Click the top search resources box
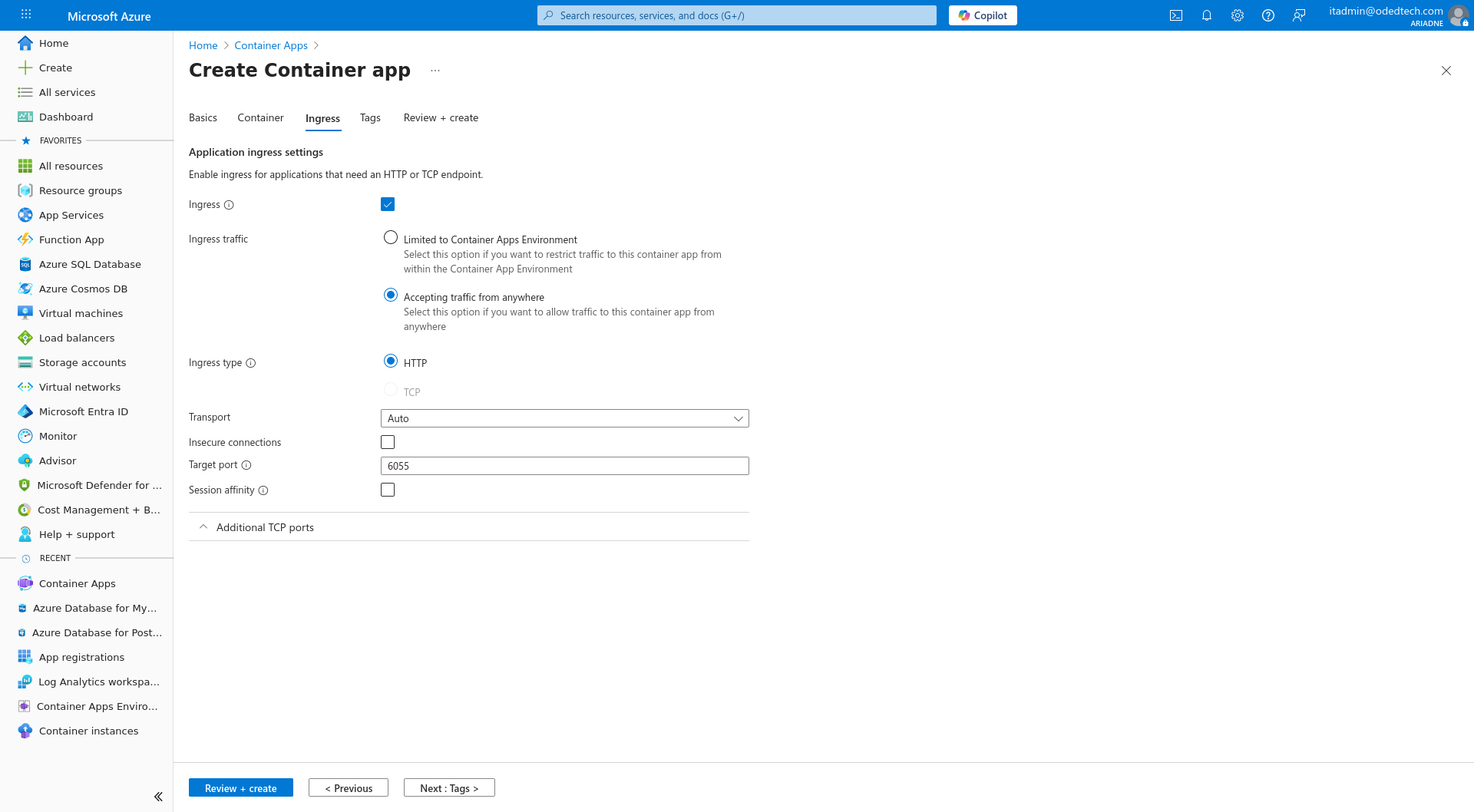 click(x=737, y=15)
